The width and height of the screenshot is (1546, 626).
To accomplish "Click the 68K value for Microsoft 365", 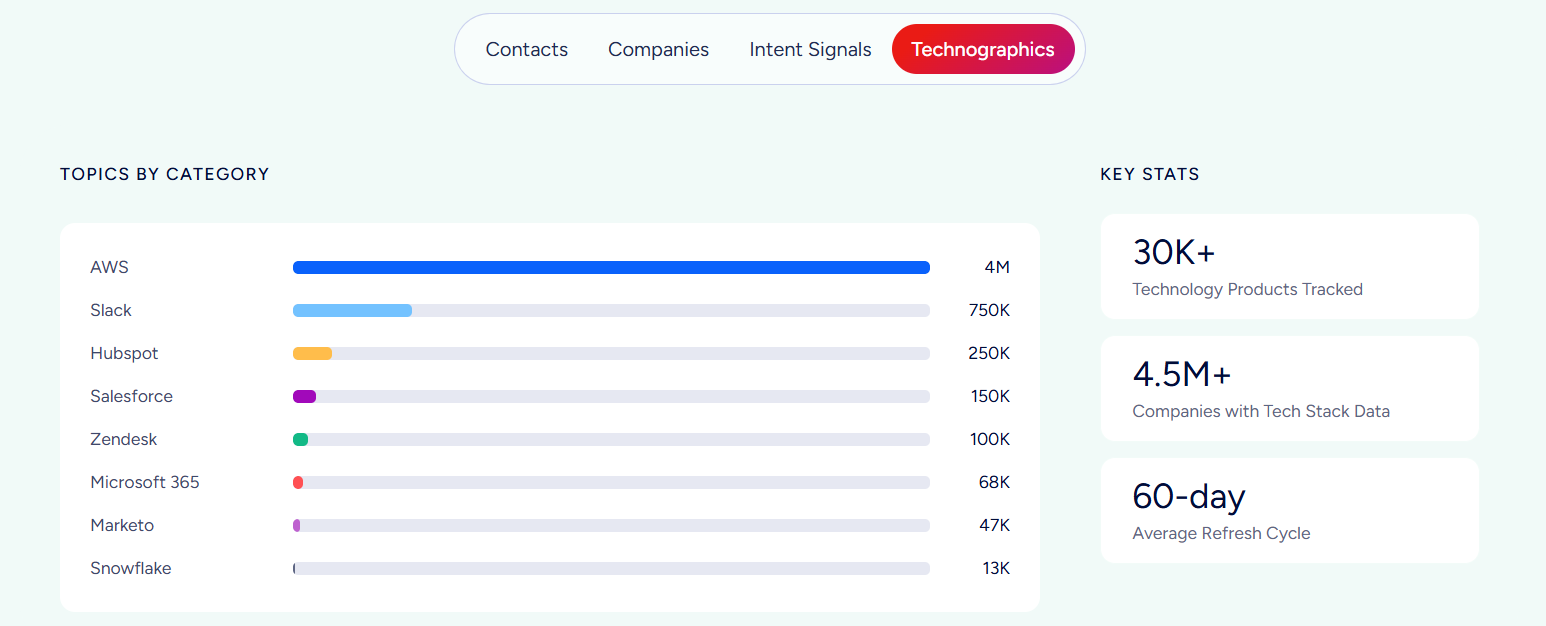I will [x=995, y=482].
